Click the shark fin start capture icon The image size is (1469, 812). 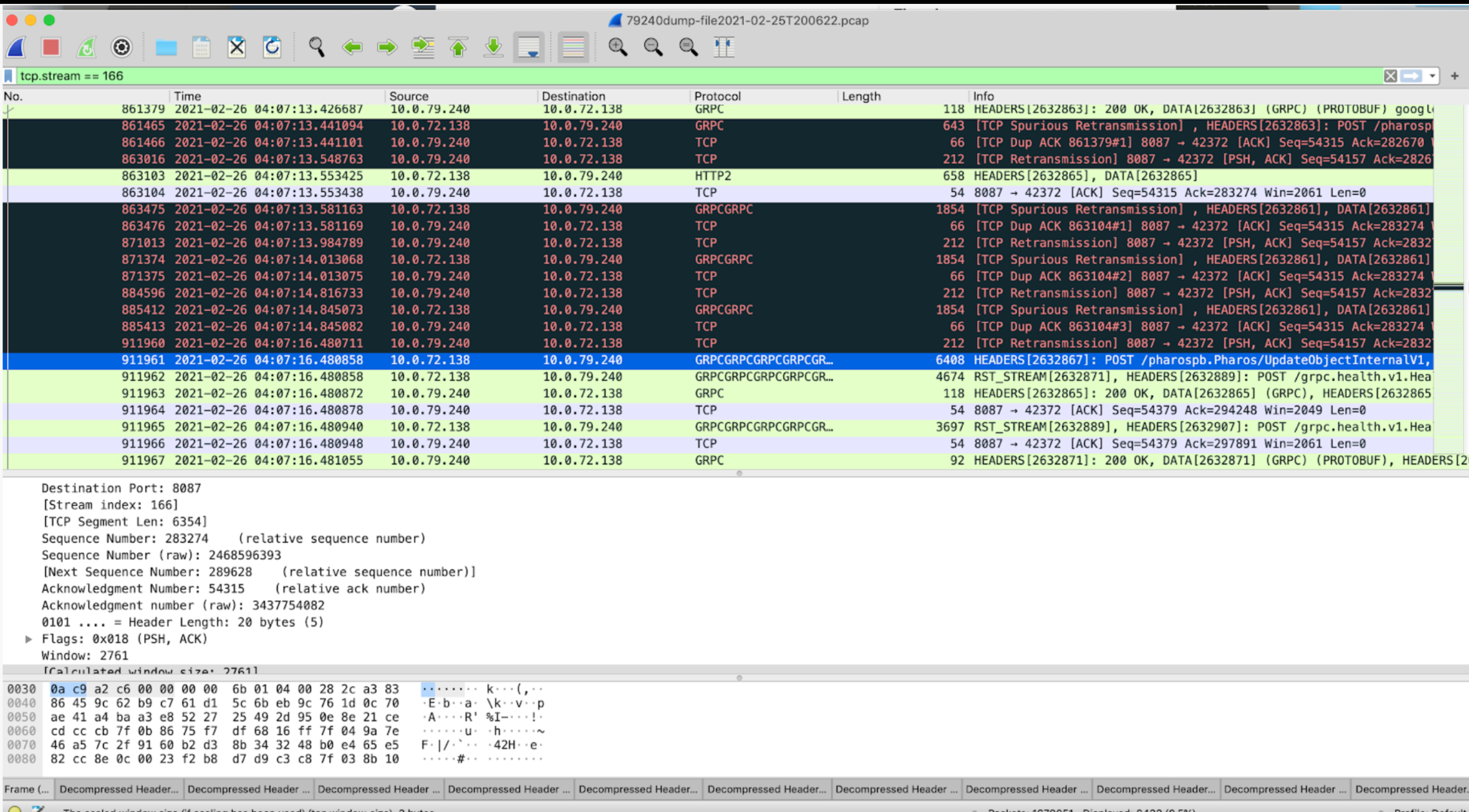click(x=17, y=47)
